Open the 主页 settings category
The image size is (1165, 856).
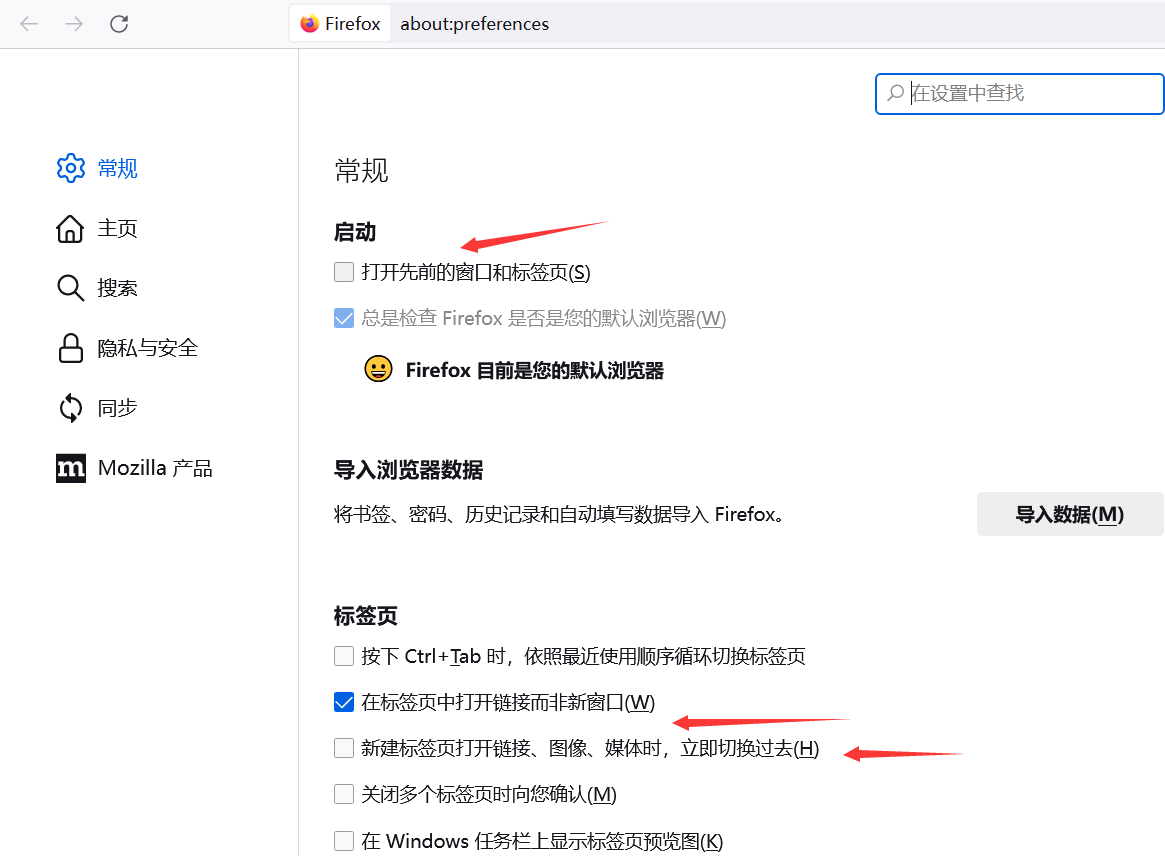click(117, 228)
